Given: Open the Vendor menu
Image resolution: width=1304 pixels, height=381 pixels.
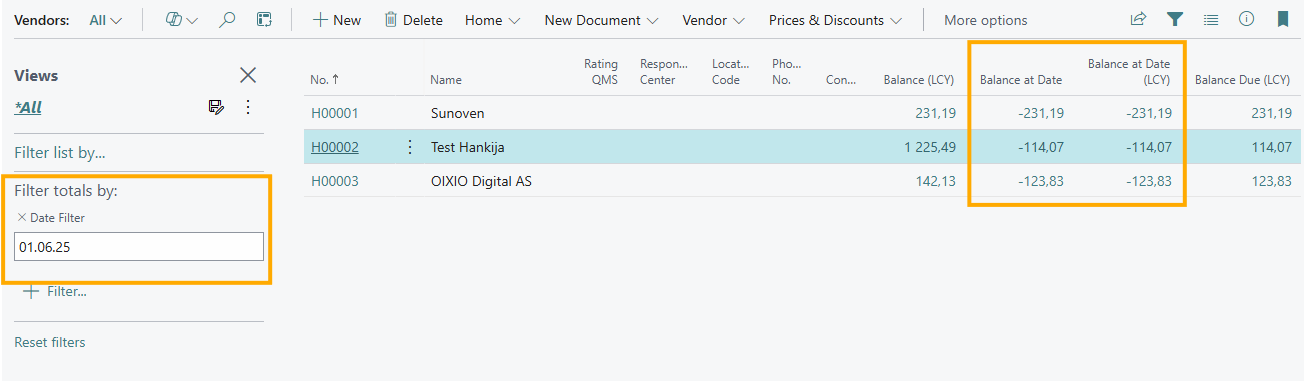Looking at the screenshot, I should point(713,20).
